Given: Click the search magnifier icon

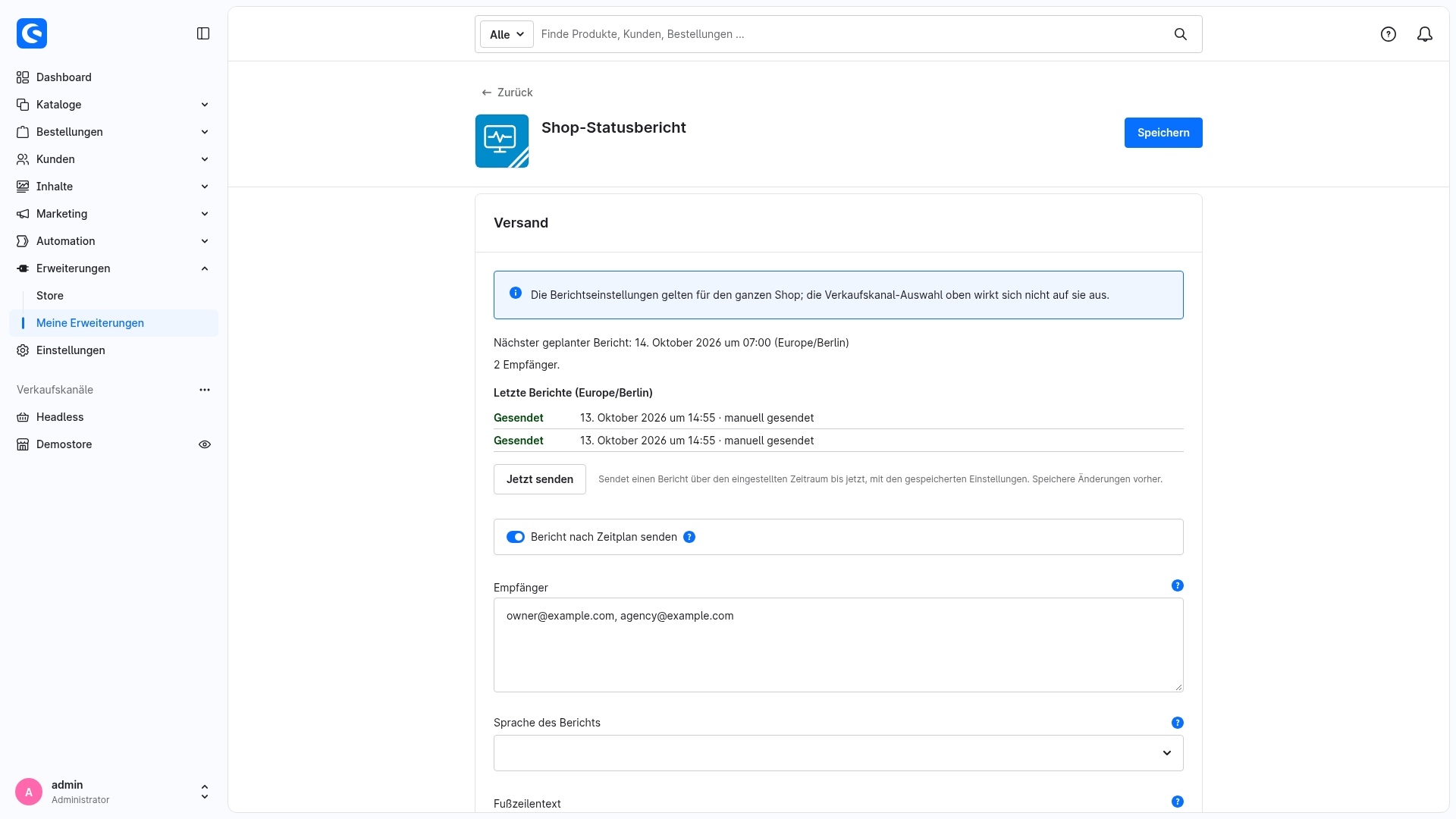Looking at the screenshot, I should 1181,34.
